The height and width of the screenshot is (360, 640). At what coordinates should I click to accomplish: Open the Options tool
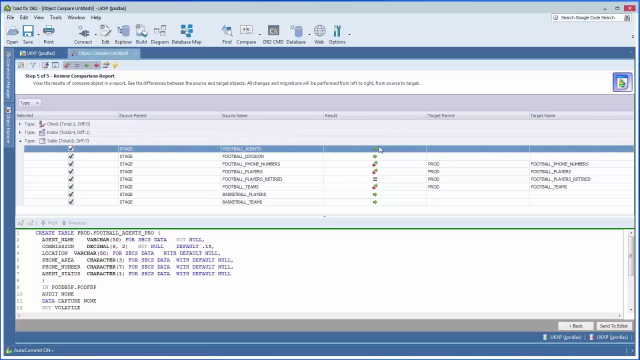(x=337, y=34)
